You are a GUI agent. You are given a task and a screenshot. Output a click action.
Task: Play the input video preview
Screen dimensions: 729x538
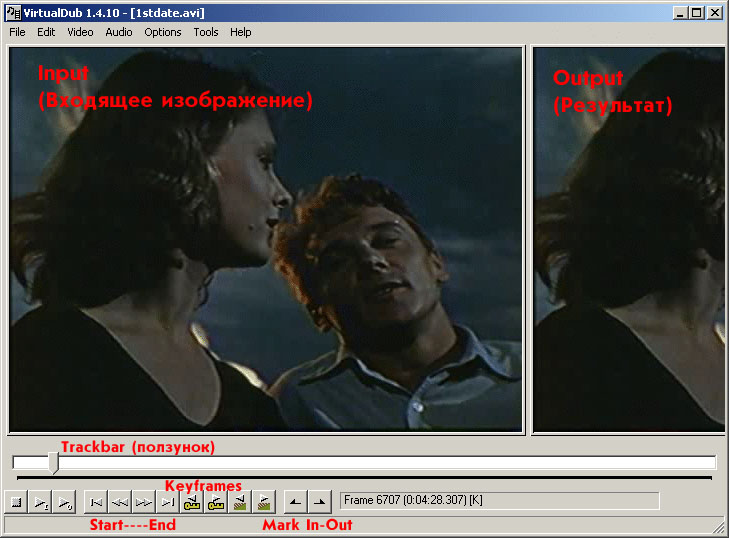[x=40, y=502]
